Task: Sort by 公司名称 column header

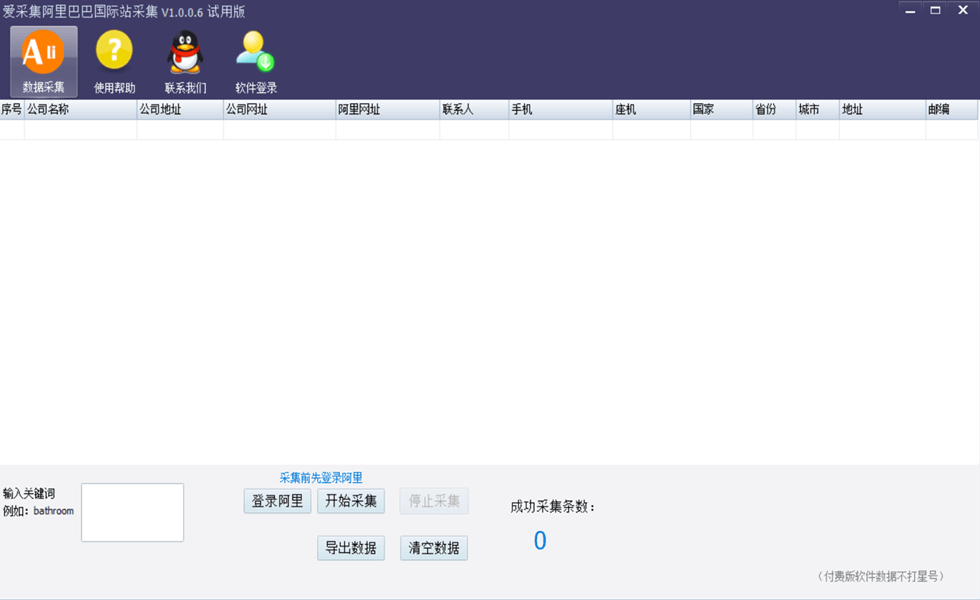Action: point(81,109)
